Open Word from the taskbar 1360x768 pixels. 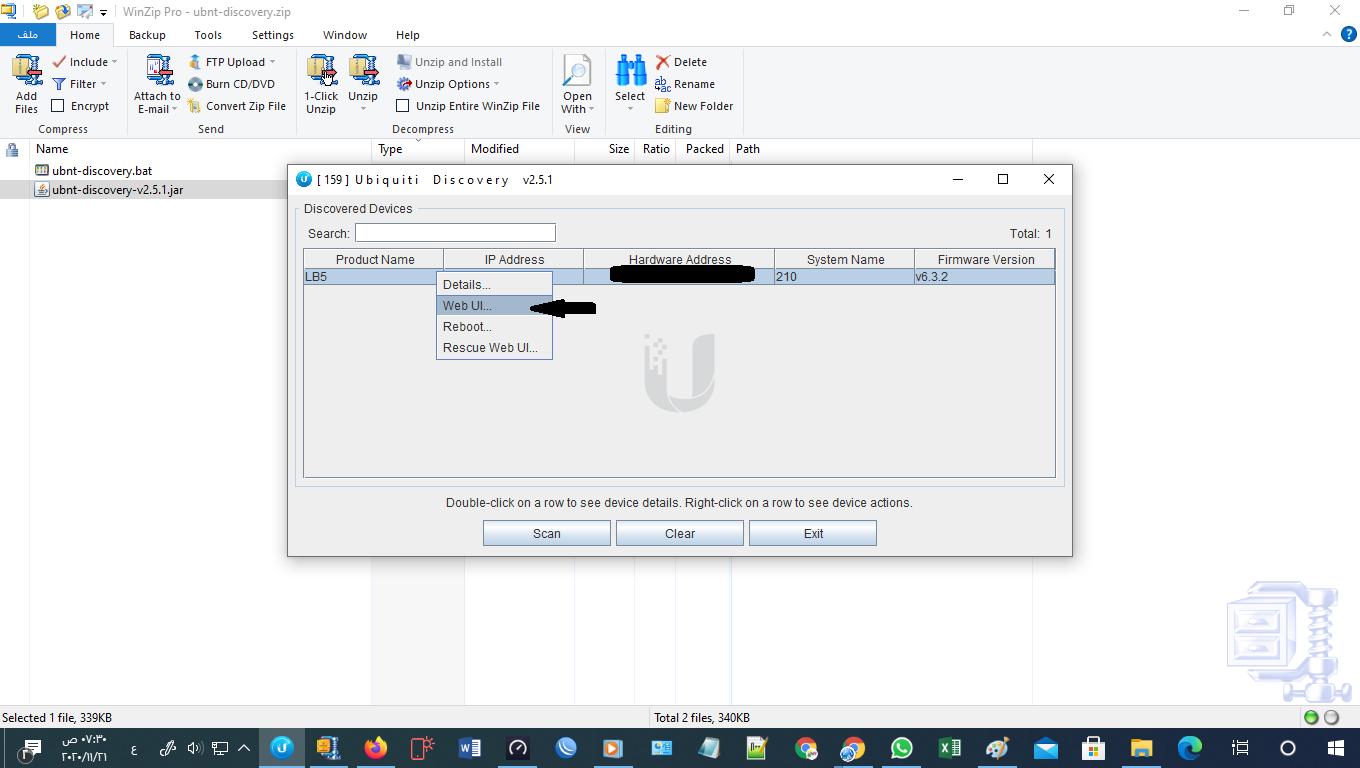[x=470, y=747]
